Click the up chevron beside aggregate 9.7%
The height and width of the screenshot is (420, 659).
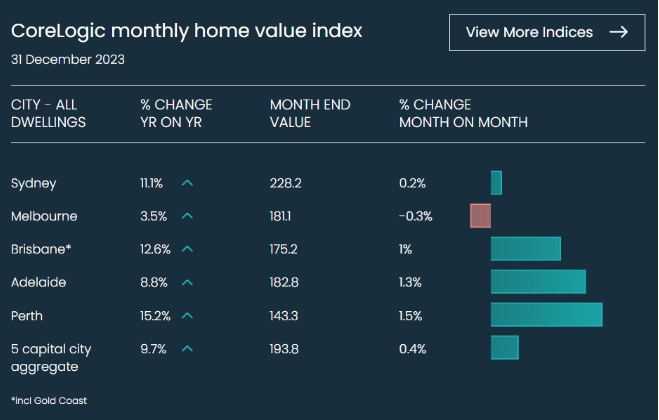187,348
